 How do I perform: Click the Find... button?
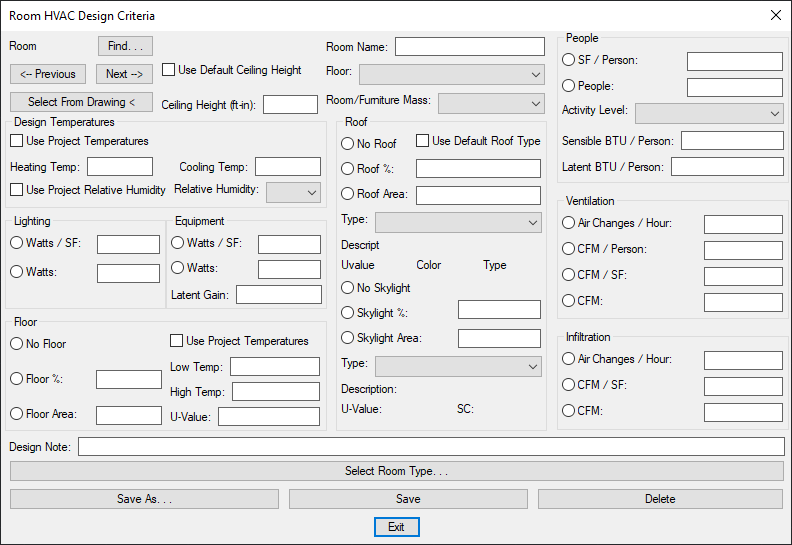[125, 46]
